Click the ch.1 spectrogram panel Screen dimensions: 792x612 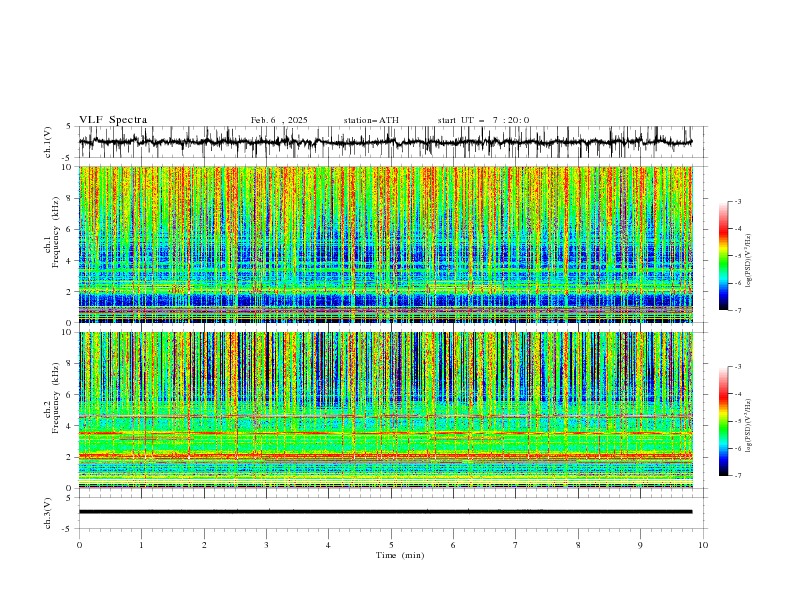386,244
